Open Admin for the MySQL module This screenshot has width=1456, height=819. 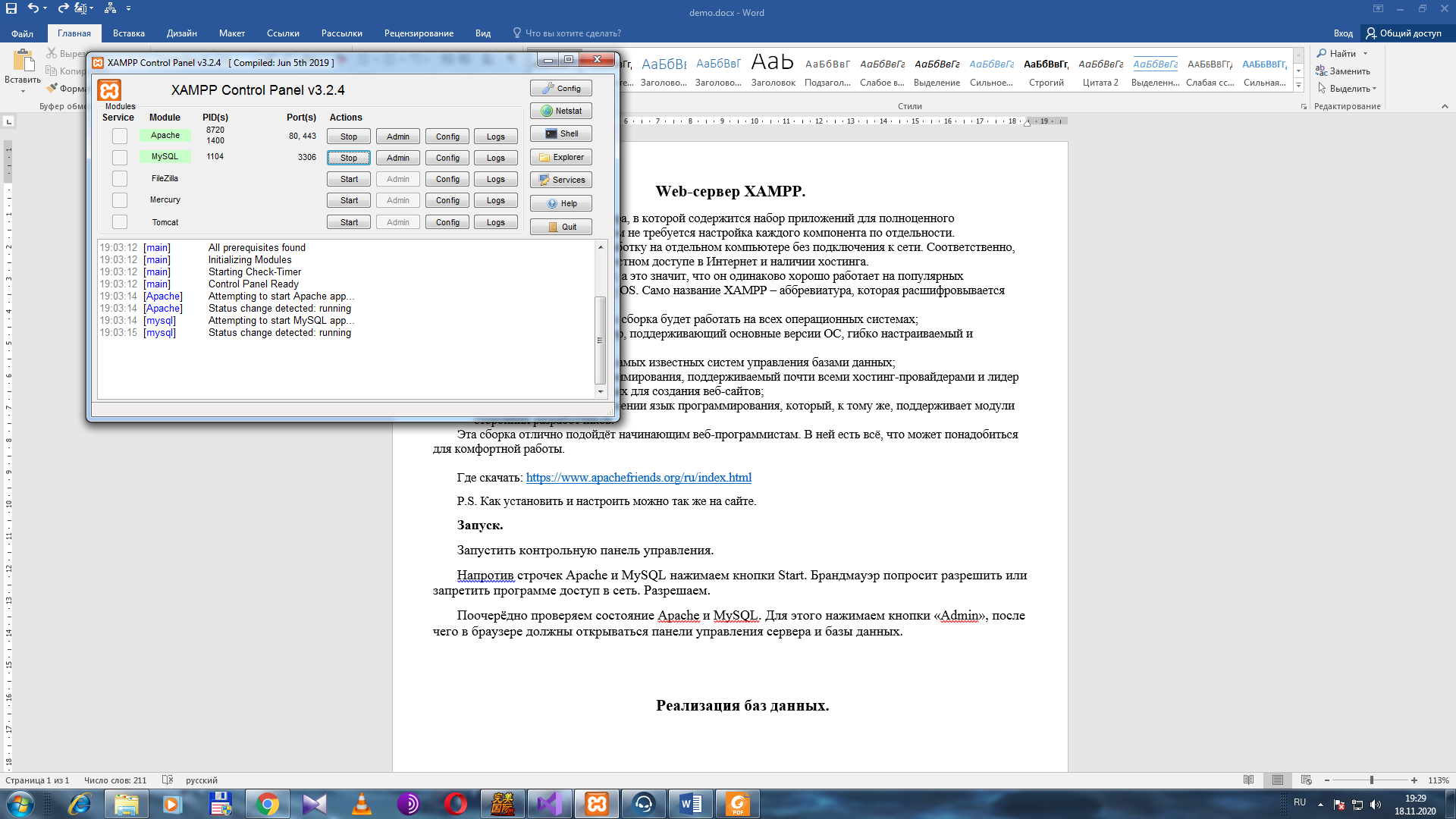pos(398,158)
